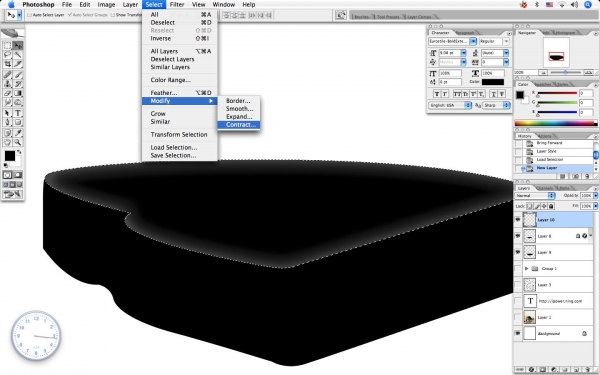Click Color Range... in the Select menu
Image resolution: width=600 pixels, height=375 pixels.
pos(171,80)
